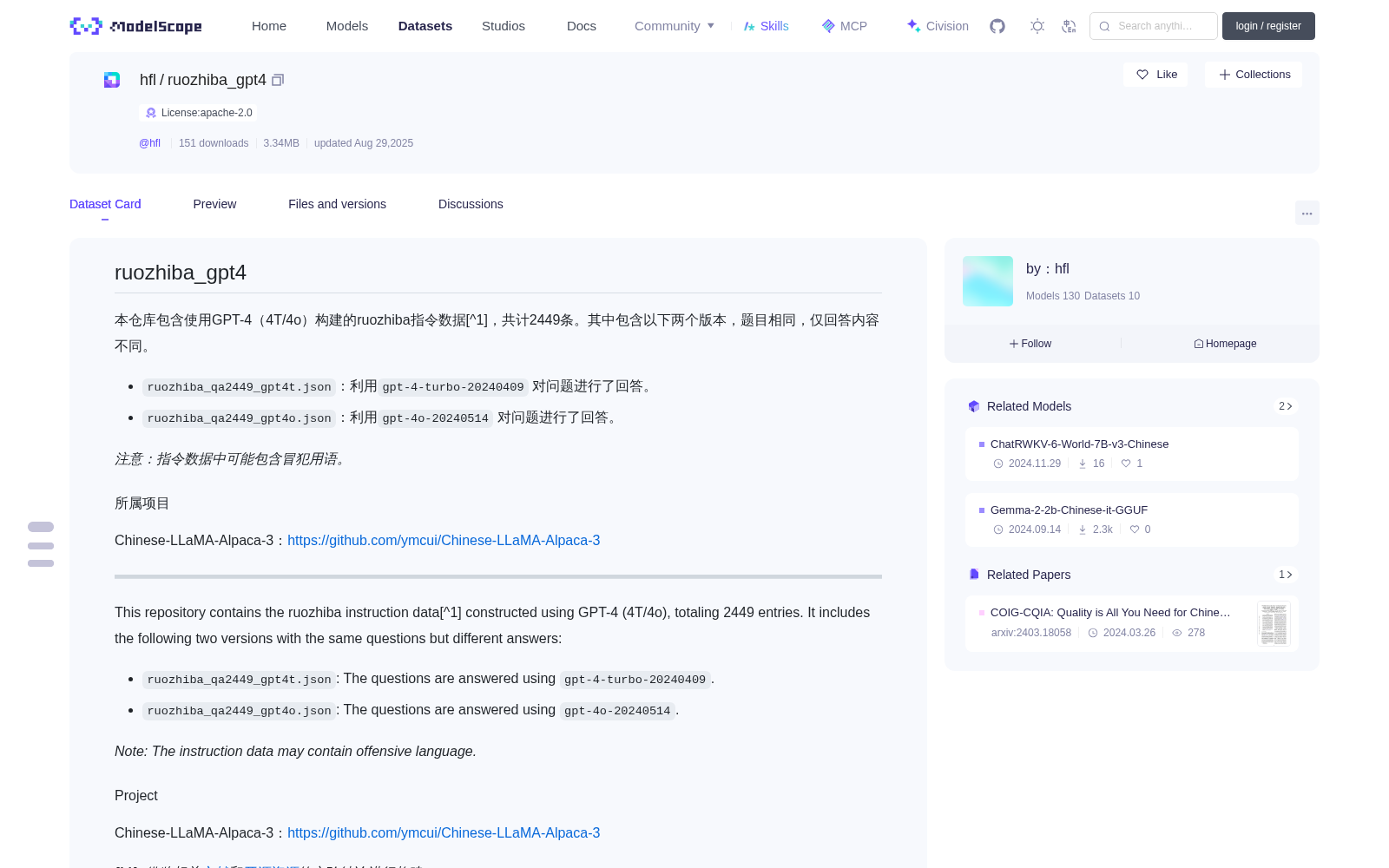Click the Related Papers document icon
Image resolution: width=1389 pixels, height=868 pixels.
point(974,575)
